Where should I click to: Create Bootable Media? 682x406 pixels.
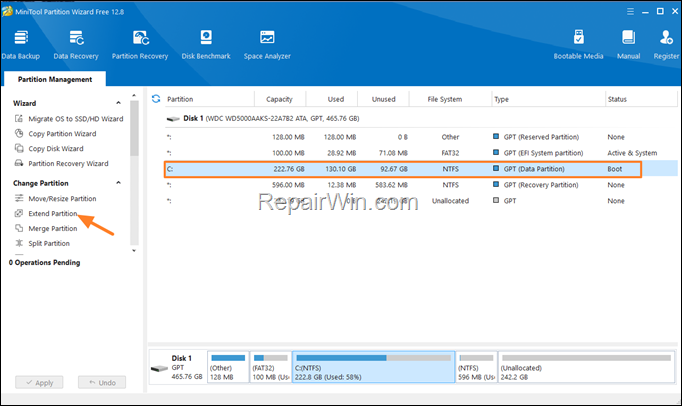tap(578, 45)
